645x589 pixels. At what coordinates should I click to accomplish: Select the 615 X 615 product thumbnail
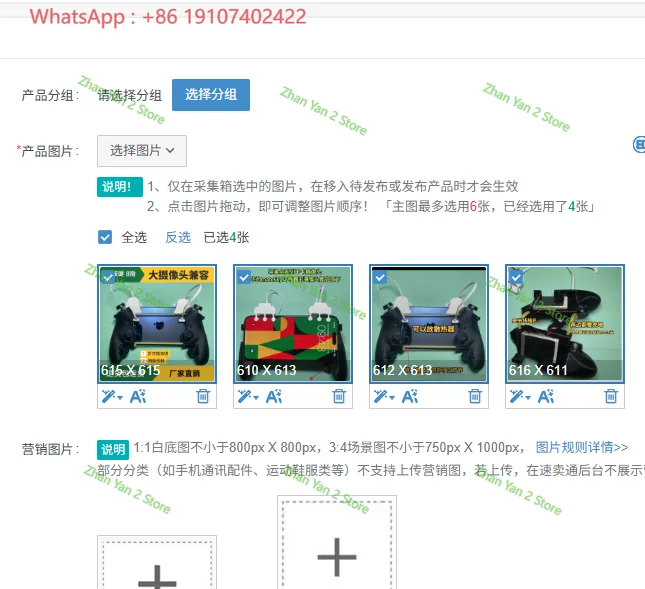pyautogui.click(x=157, y=324)
